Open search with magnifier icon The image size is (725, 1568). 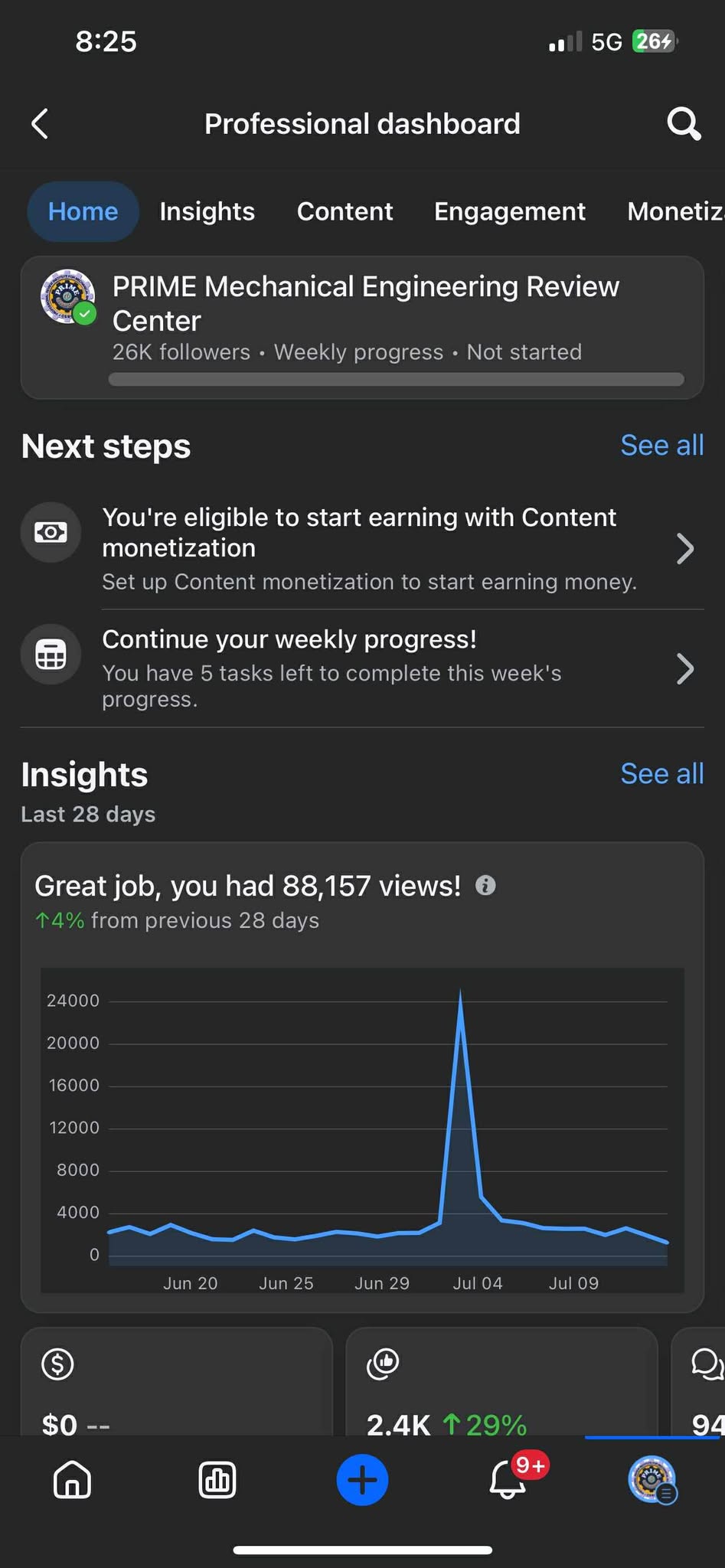[x=683, y=123]
